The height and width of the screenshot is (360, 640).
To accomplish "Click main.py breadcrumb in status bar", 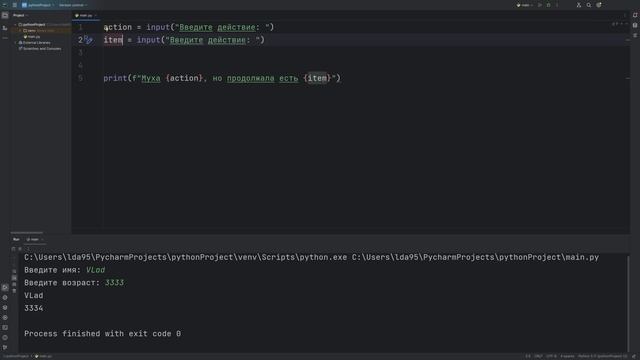I will [x=44, y=356].
